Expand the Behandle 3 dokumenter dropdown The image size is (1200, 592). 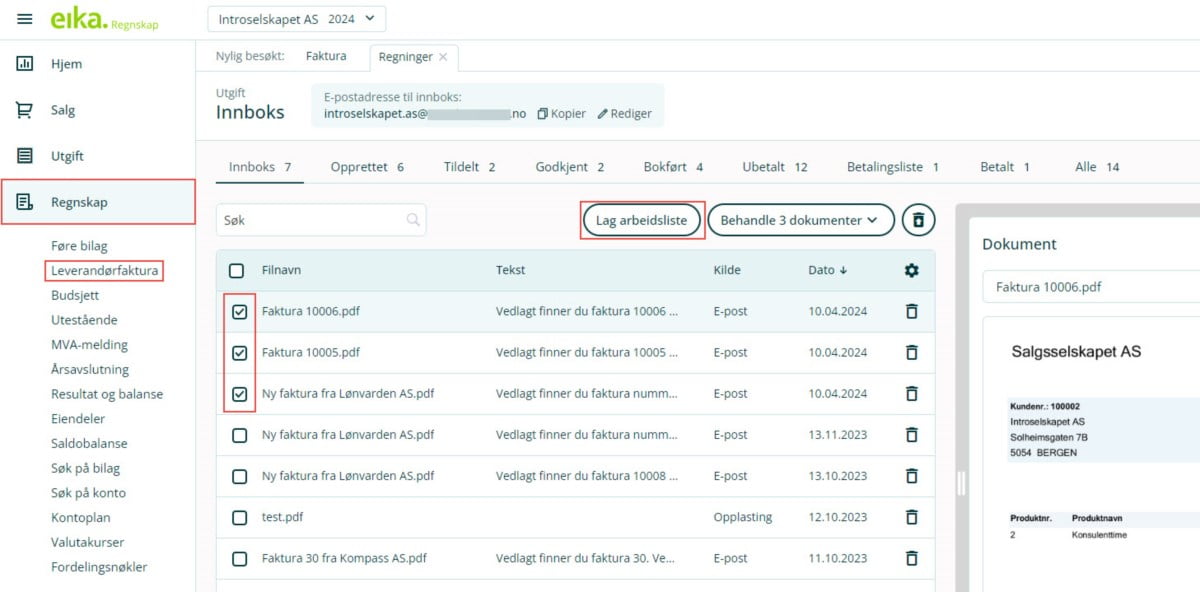800,220
